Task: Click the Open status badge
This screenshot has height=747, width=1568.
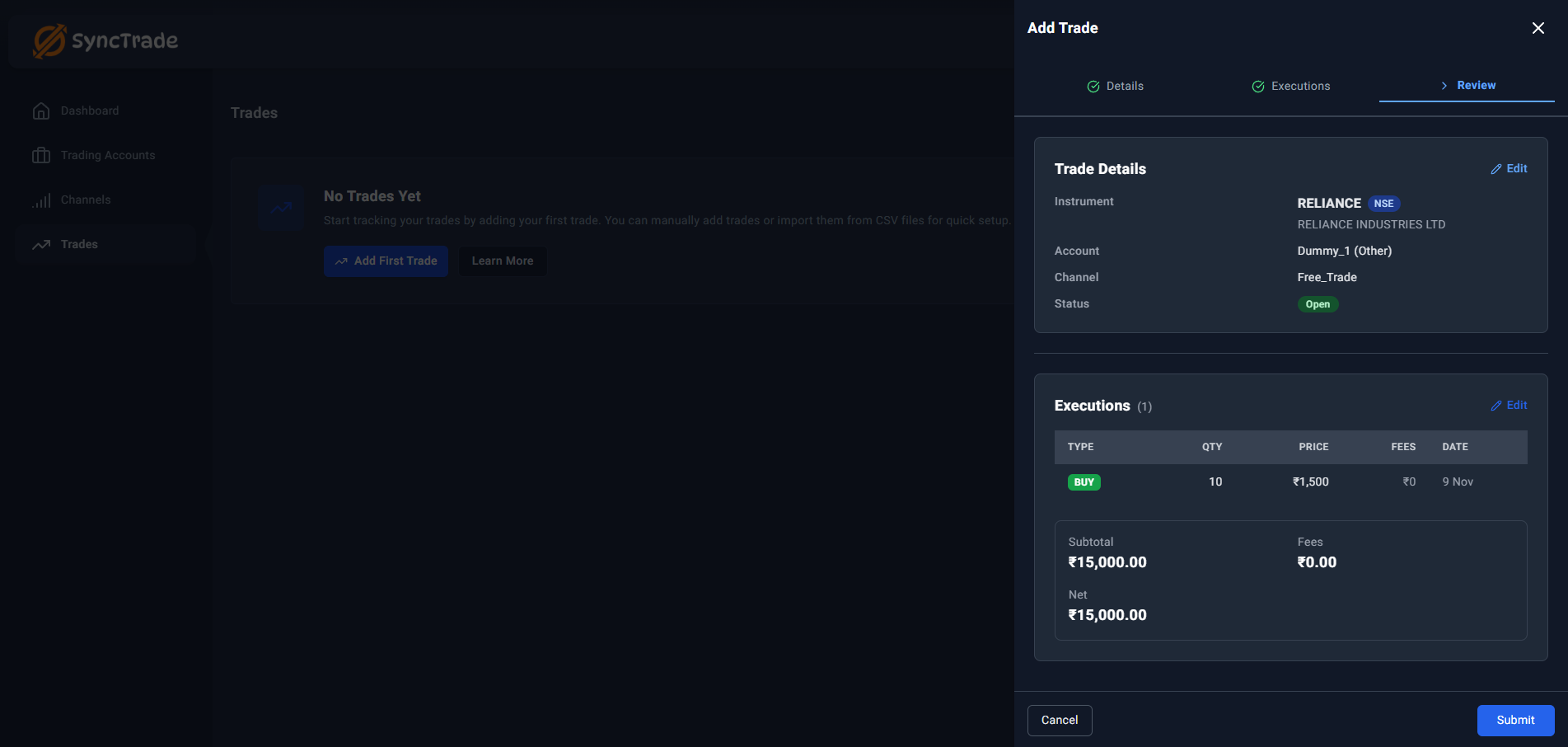Action: [1318, 304]
